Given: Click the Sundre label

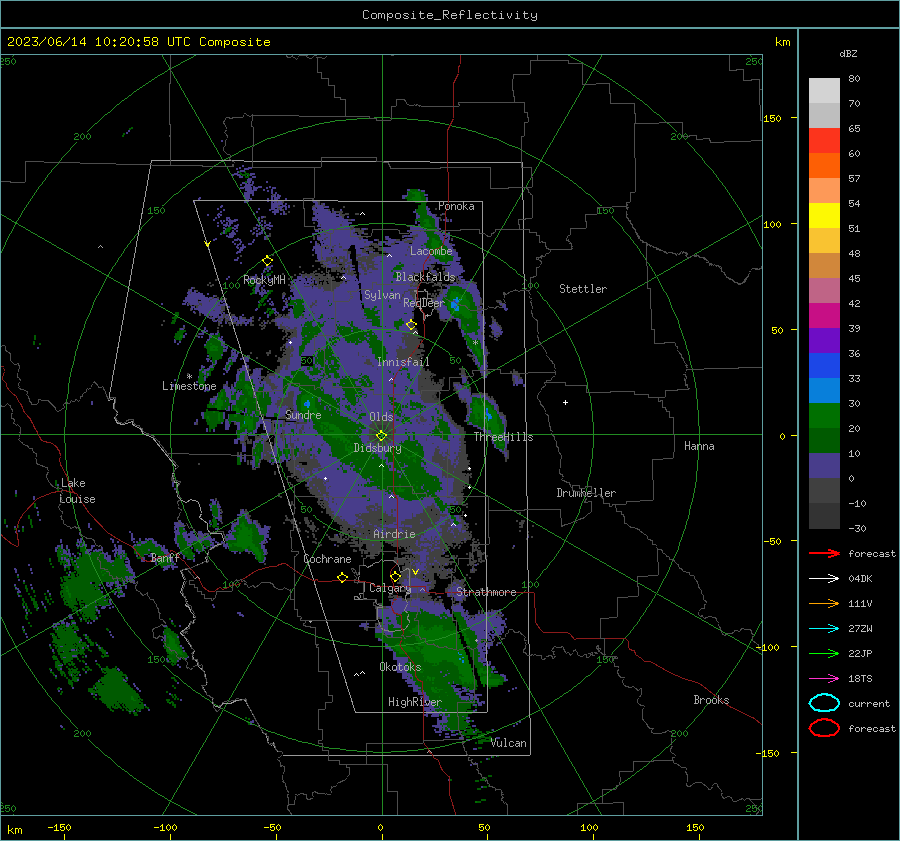Looking at the screenshot, I should tap(303, 415).
